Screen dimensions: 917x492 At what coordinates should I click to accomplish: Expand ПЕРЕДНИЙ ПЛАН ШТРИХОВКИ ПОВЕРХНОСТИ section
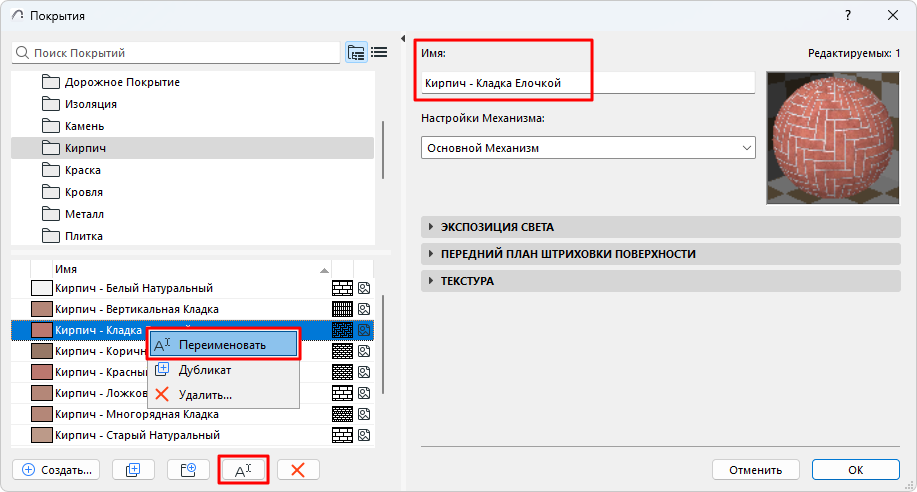click(x=660, y=254)
